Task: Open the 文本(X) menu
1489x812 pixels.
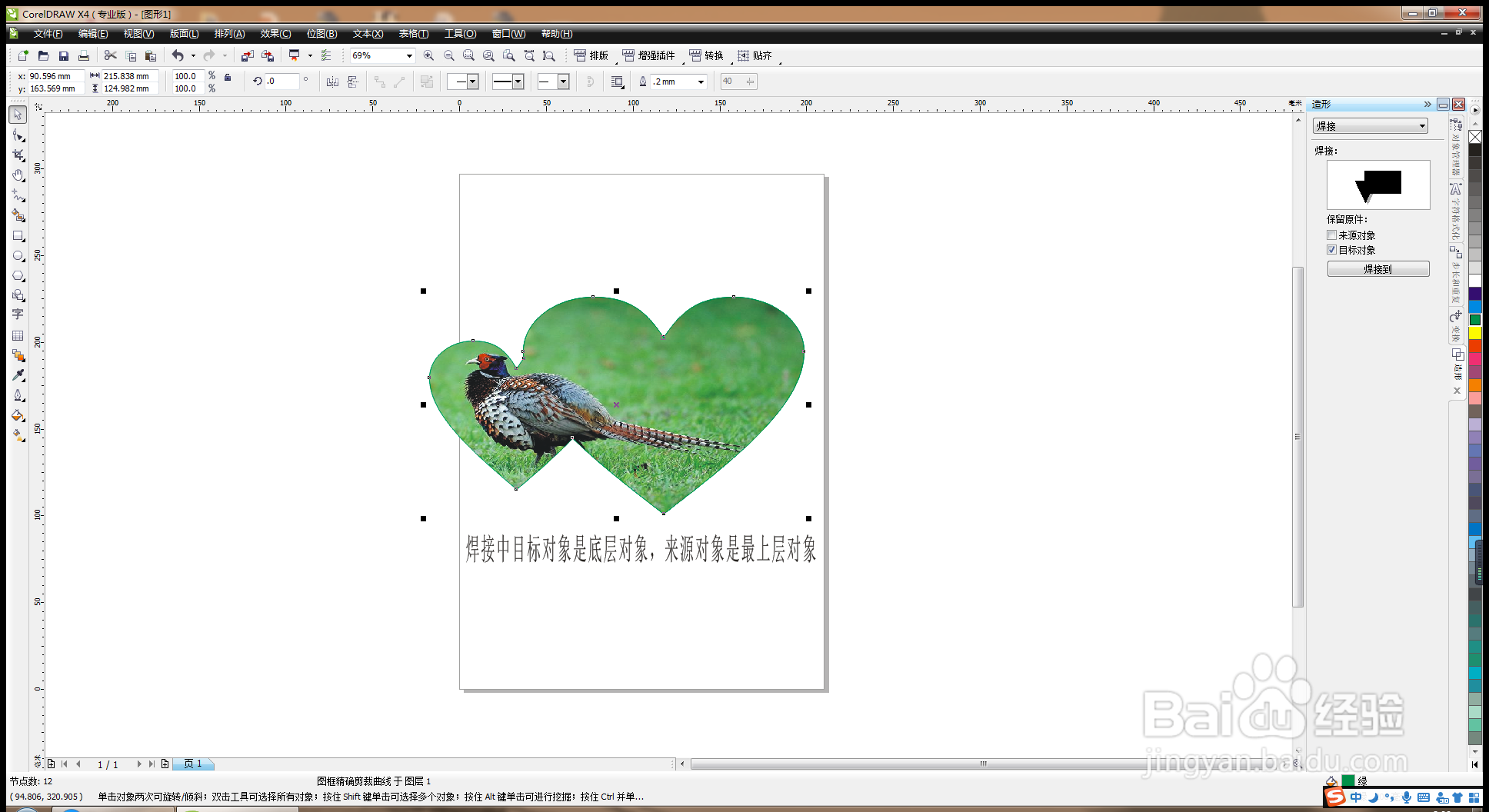Action: [x=368, y=34]
